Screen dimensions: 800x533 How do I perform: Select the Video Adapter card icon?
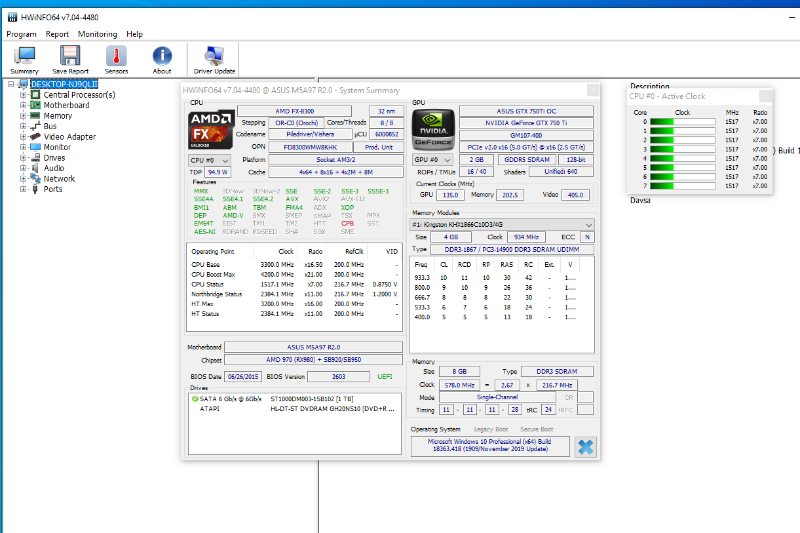click(x=35, y=137)
